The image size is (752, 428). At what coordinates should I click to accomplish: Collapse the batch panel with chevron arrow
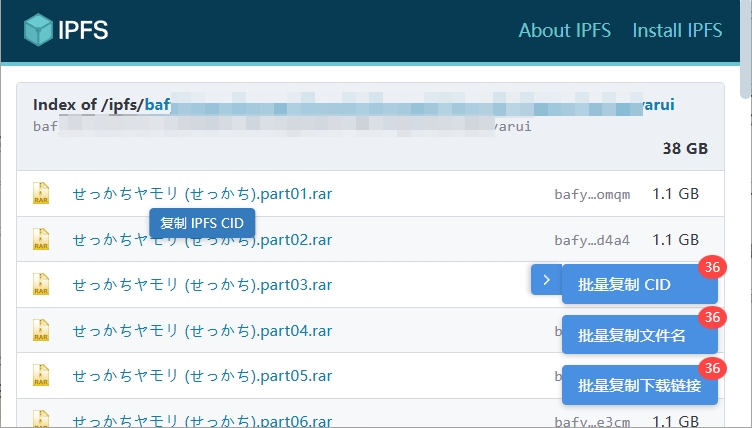pyautogui.click(x=546, y=280)
